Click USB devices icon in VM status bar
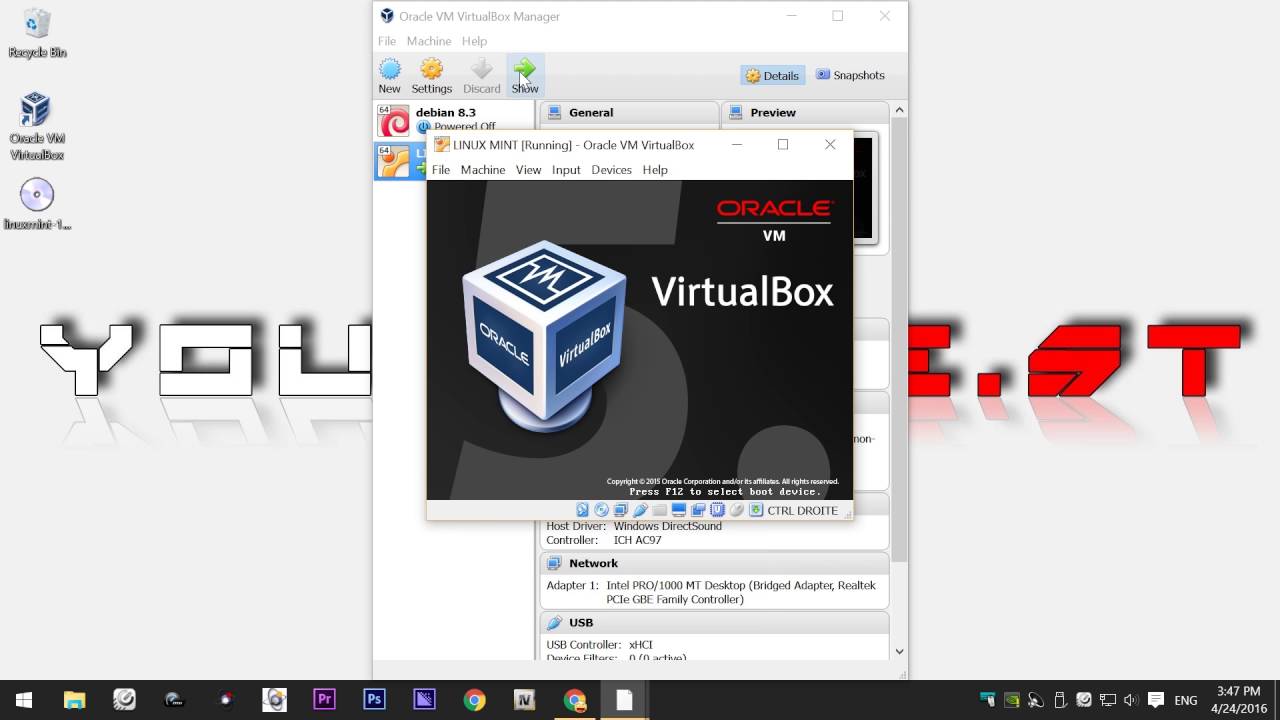 tap(640, 510)
